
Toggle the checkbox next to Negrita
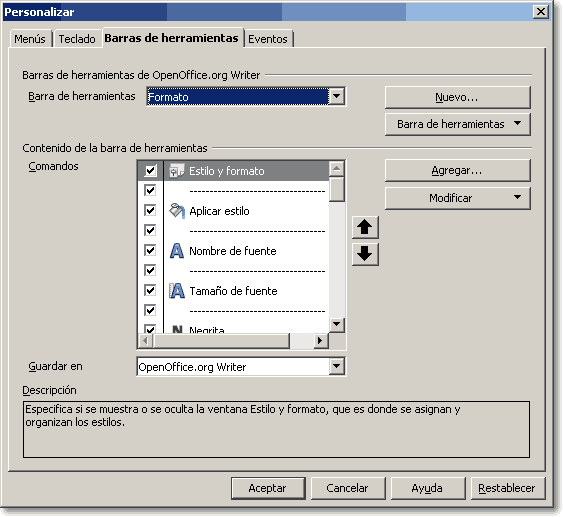pos(150,329)
